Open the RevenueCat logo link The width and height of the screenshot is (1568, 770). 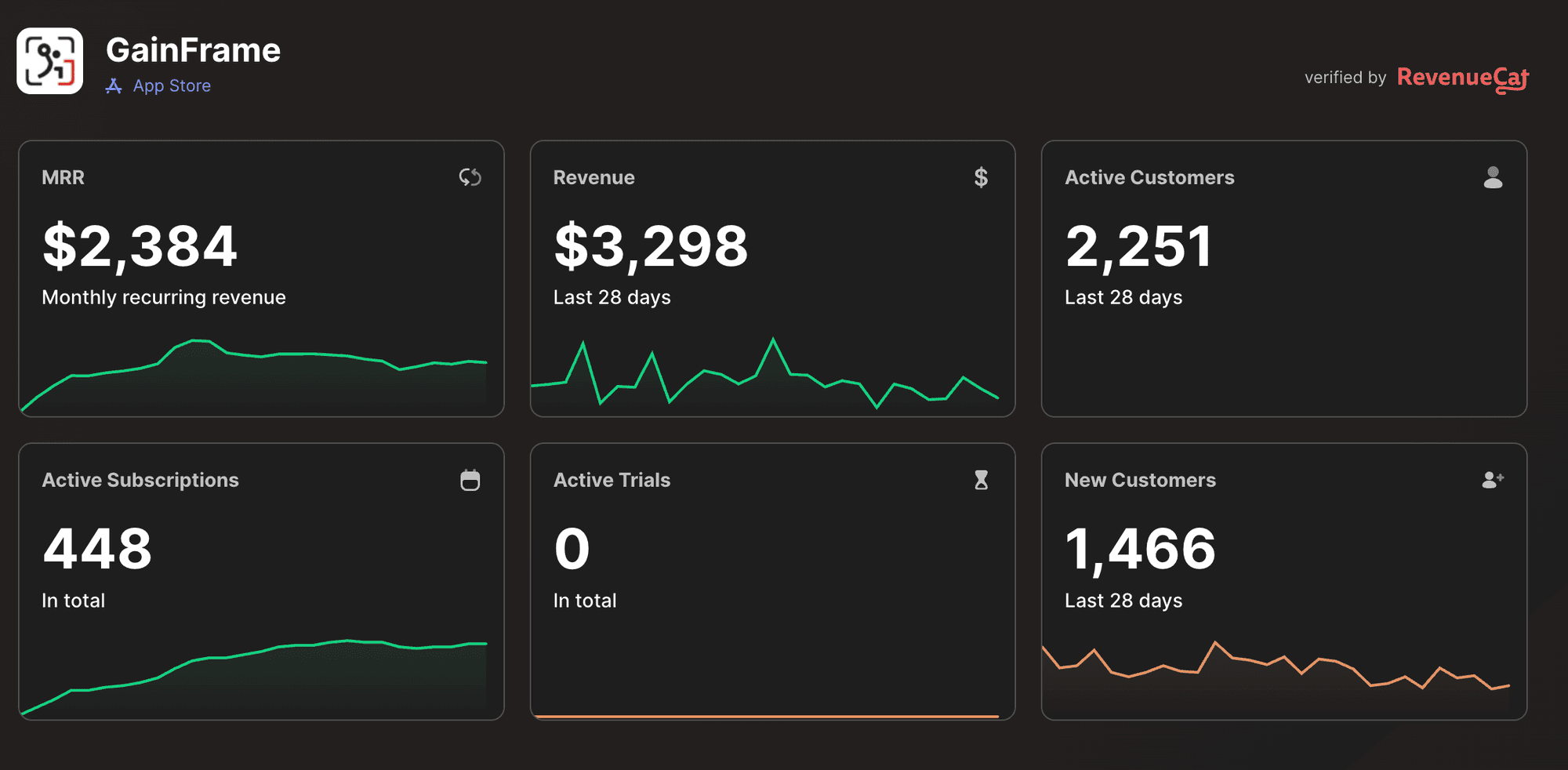[x=1463, y=78]
